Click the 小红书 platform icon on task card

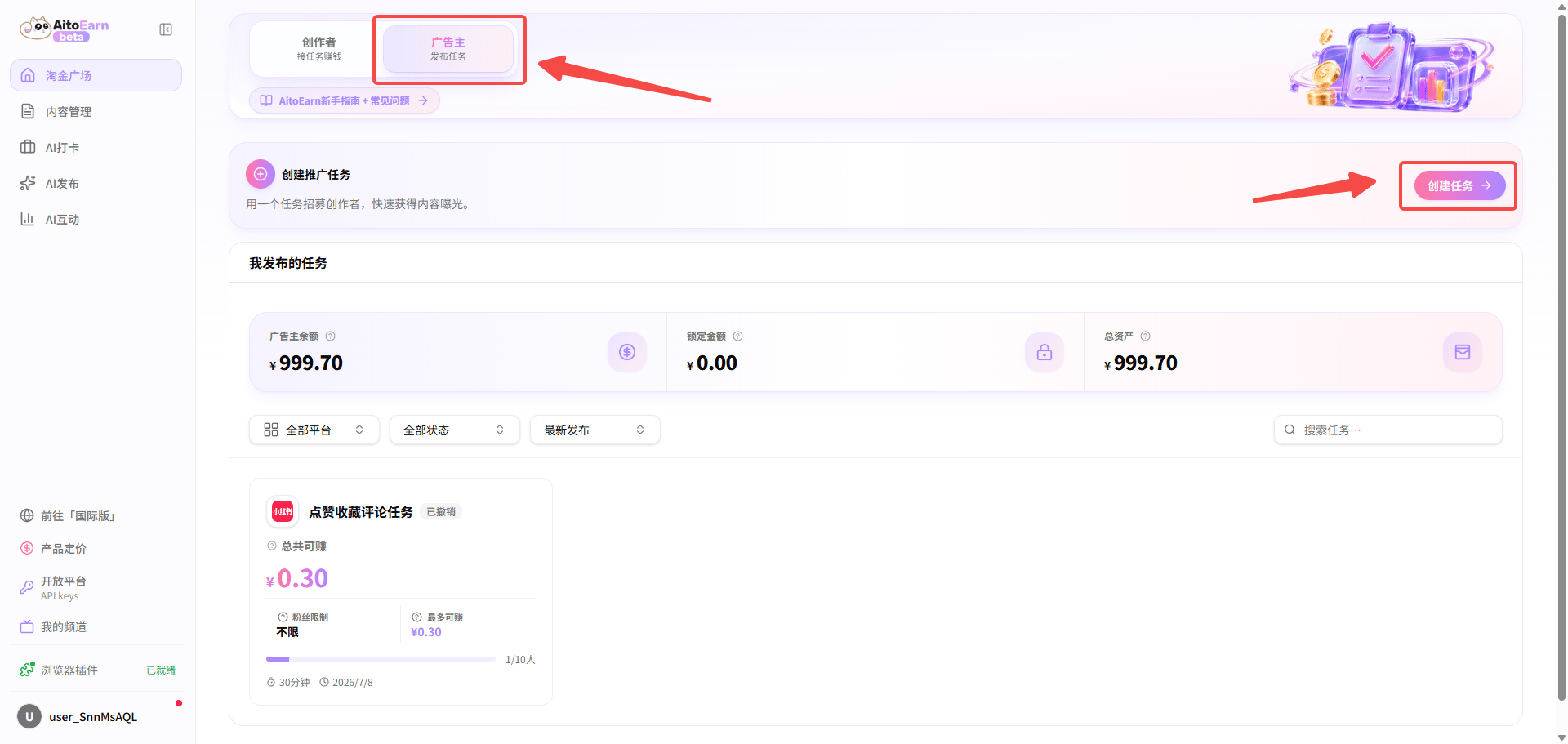click(283, 511)
